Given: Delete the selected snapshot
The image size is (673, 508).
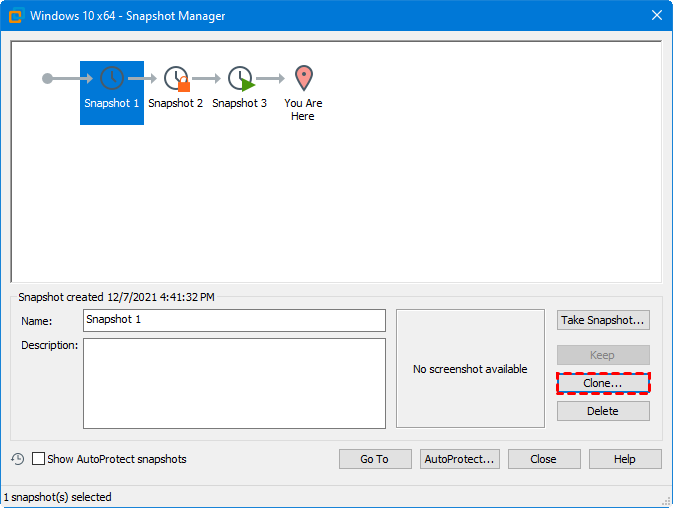Looking at the screenshot, I should (603, 411).
